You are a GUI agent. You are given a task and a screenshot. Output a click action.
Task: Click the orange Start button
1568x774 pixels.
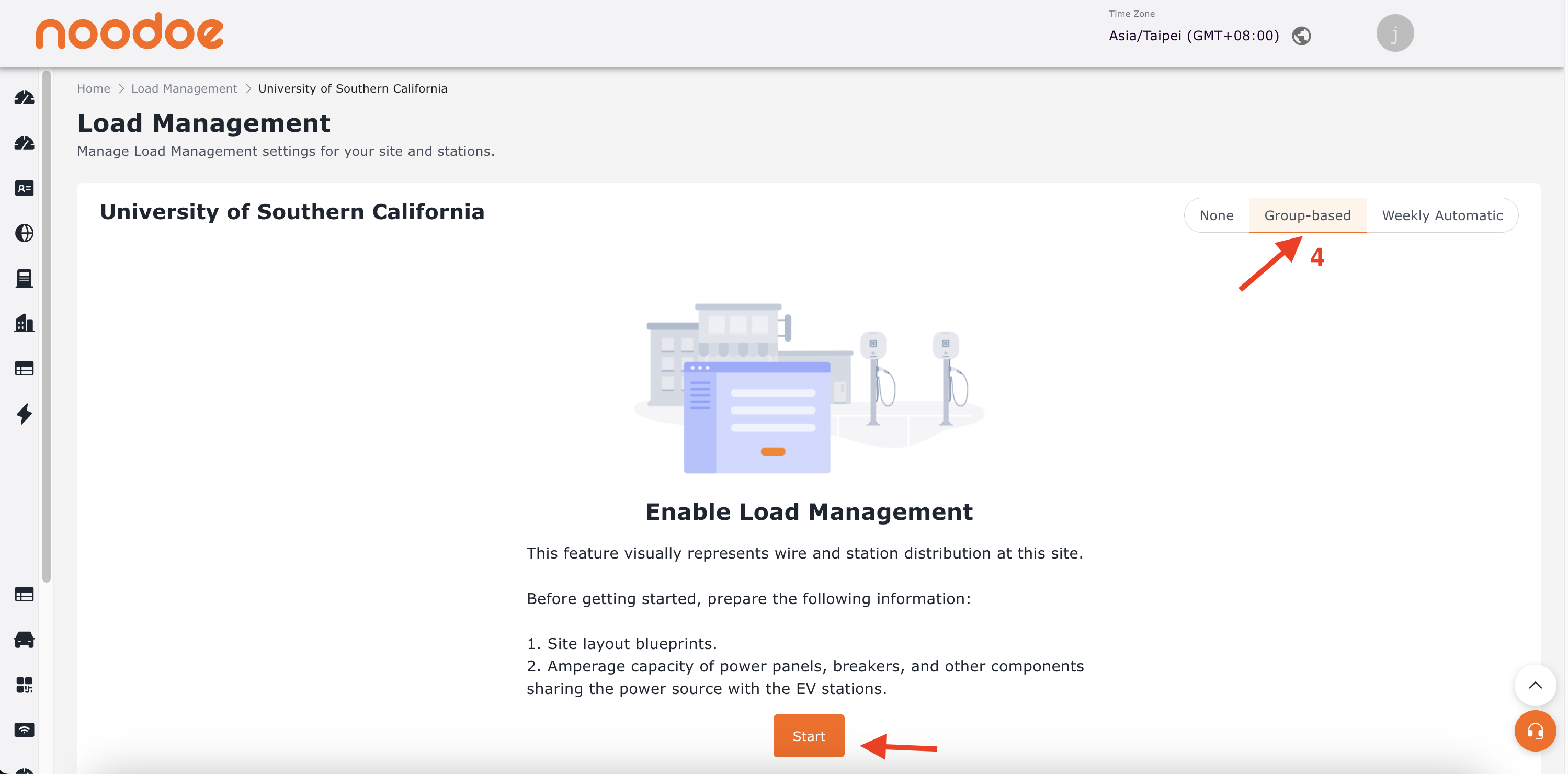[x=809, y=736]
